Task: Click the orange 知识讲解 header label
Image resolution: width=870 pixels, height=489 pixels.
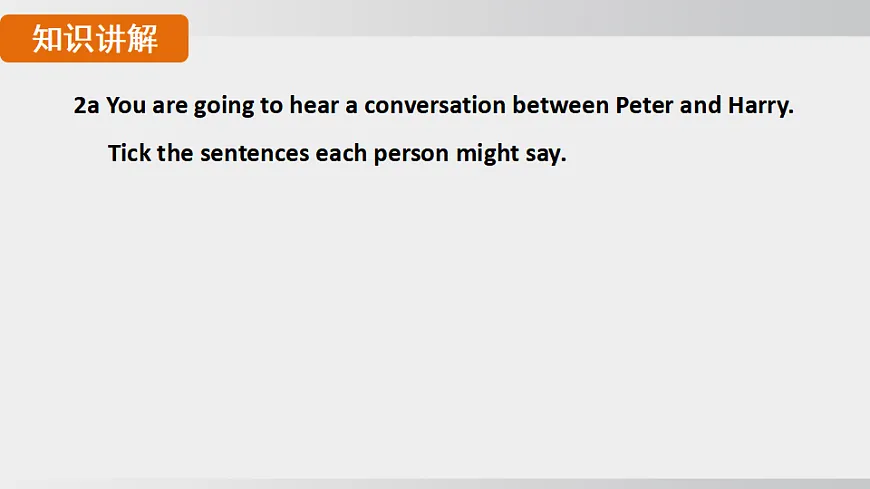Action: click(94, 39)
